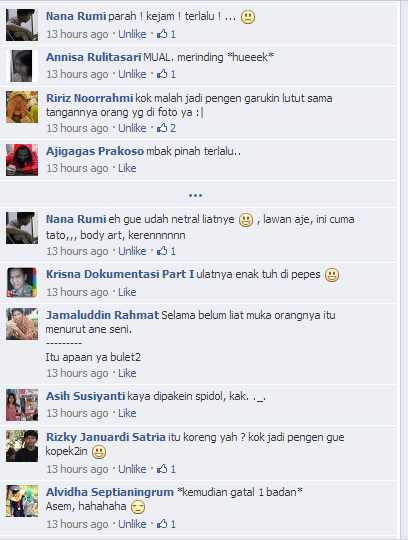
Task: Click thumbs-up icon on Nana Rumi's first comment
Action: (162, 34)
